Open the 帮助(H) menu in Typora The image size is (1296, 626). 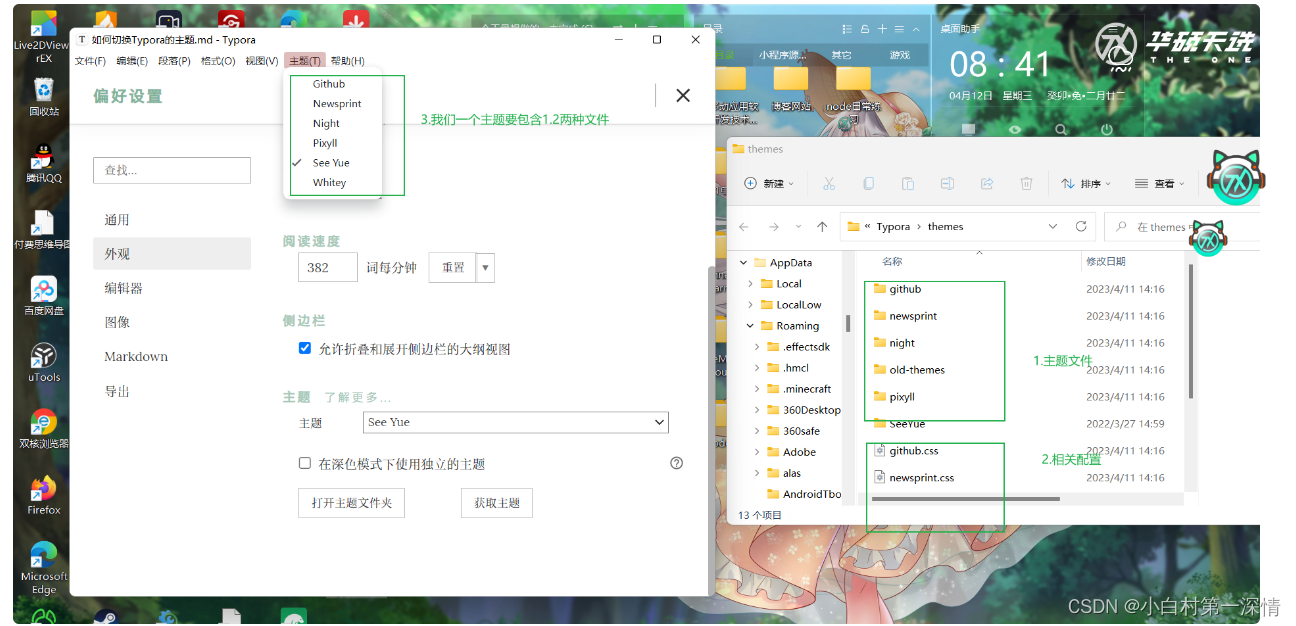click(348, 61)
